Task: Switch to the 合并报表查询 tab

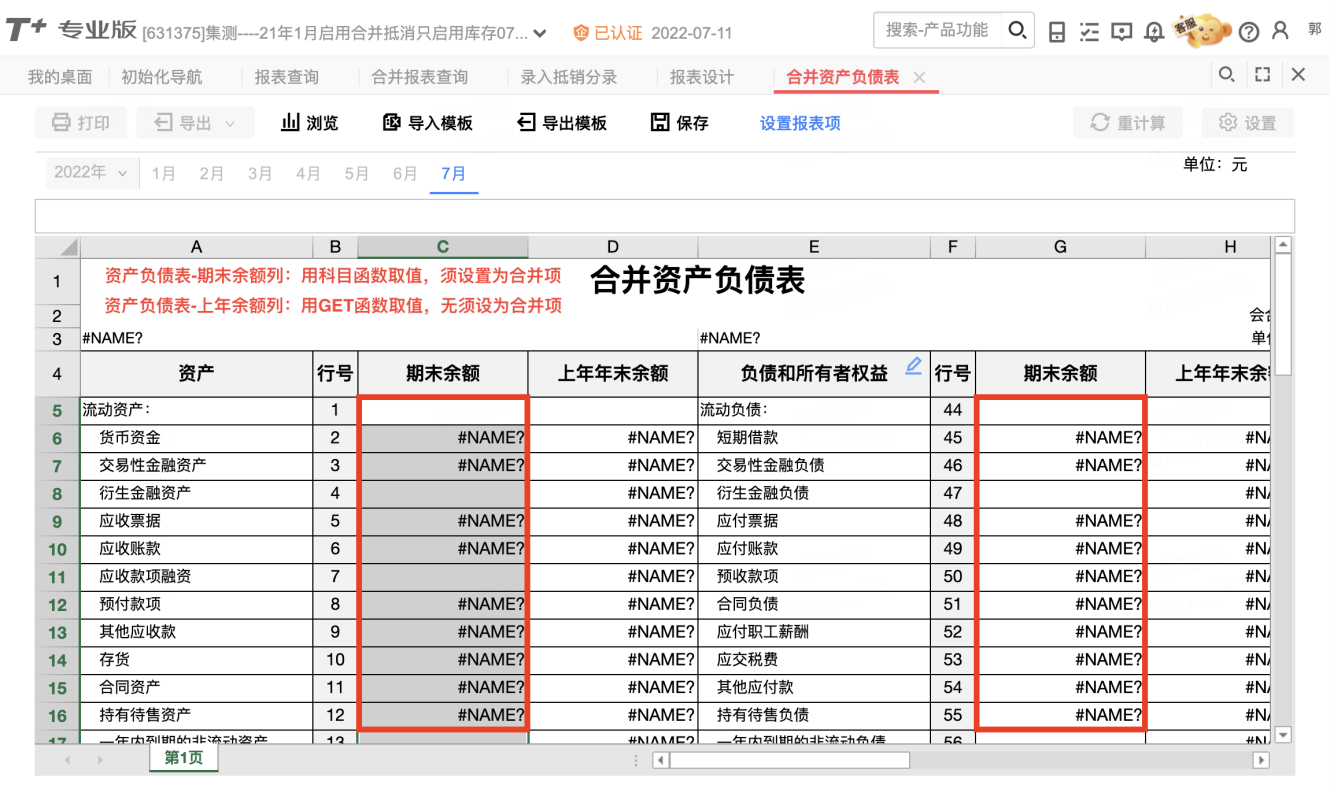Action: click(420, 77)
